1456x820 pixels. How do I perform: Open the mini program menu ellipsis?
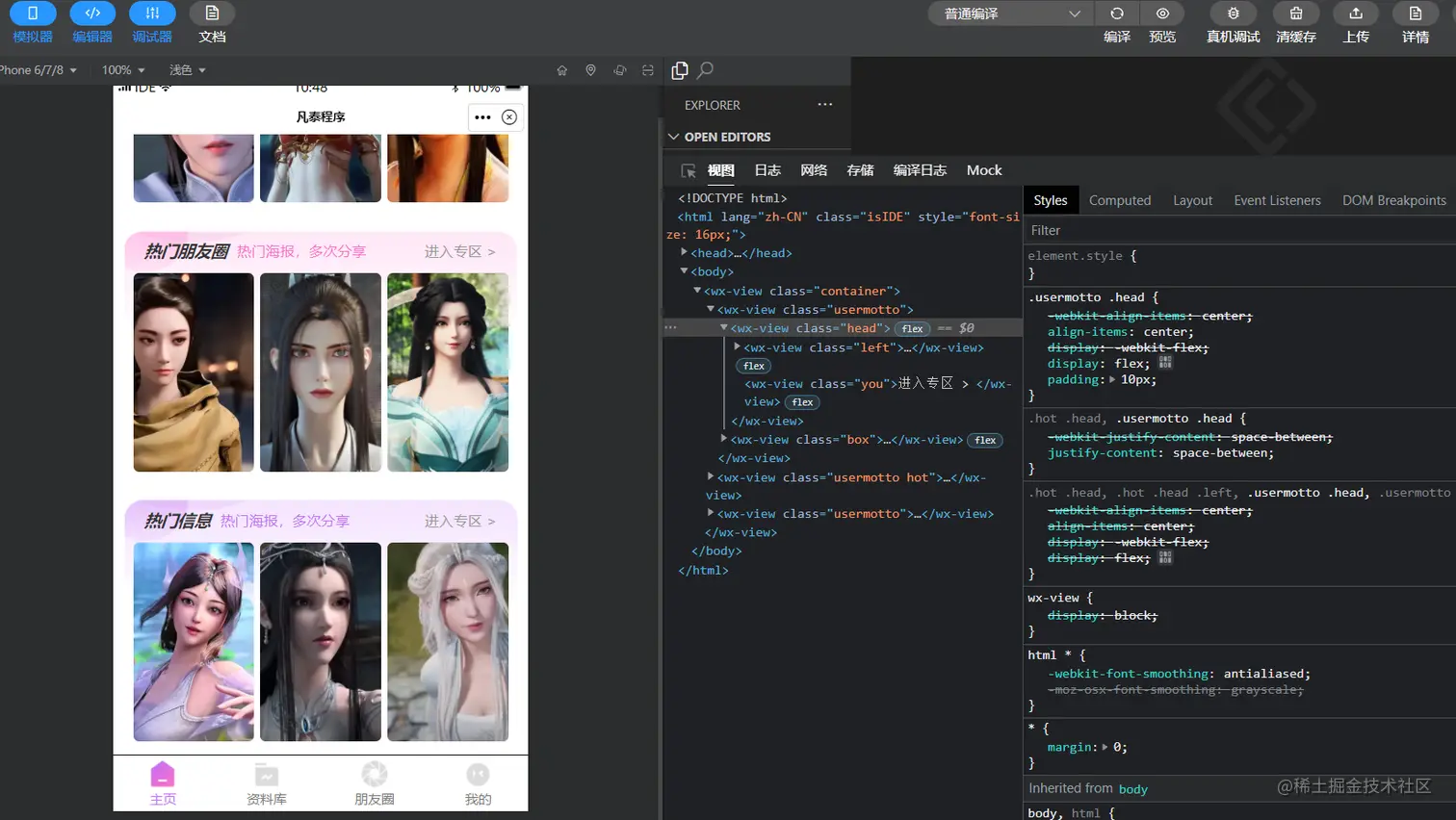(482, 117)
